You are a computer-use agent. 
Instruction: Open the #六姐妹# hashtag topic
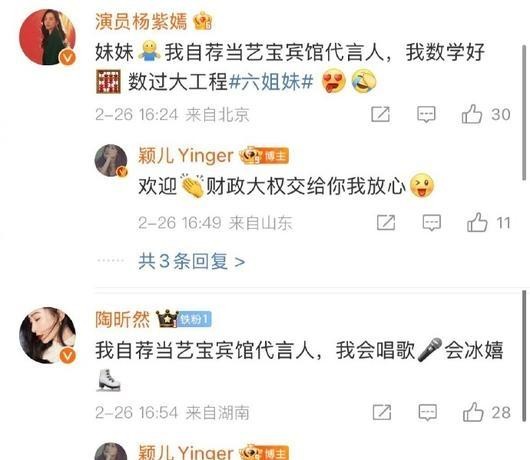tap(271, 81)
